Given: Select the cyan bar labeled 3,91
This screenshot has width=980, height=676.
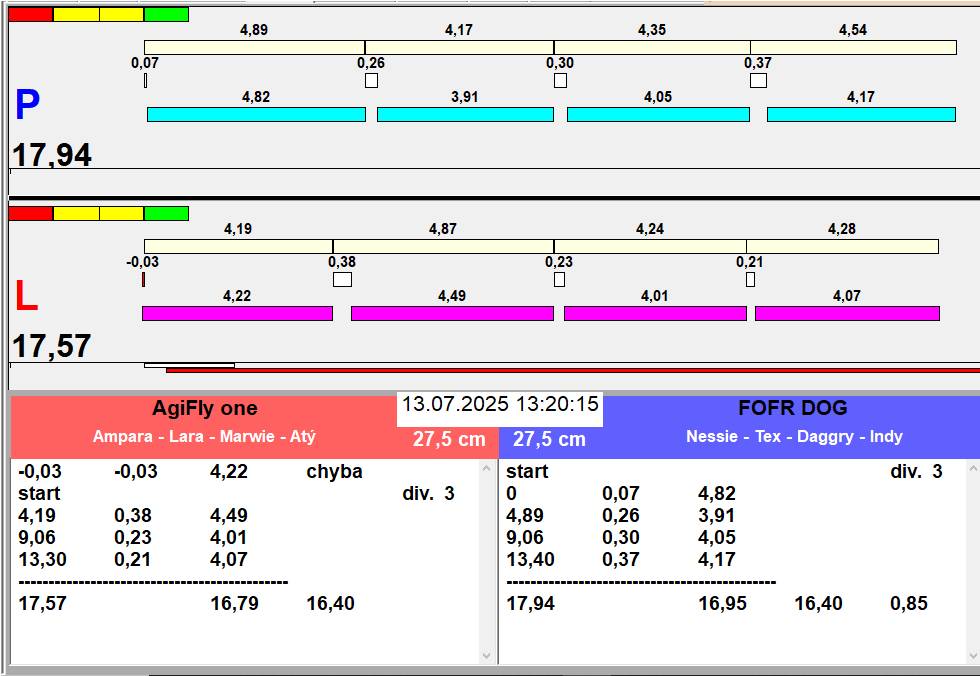Looking at the screenshot, I should [465, 114].
